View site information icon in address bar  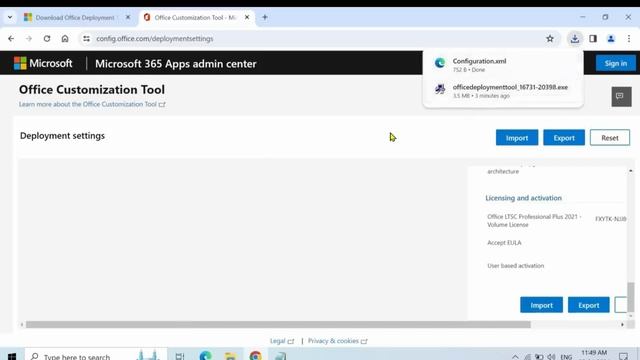(86, 38)
